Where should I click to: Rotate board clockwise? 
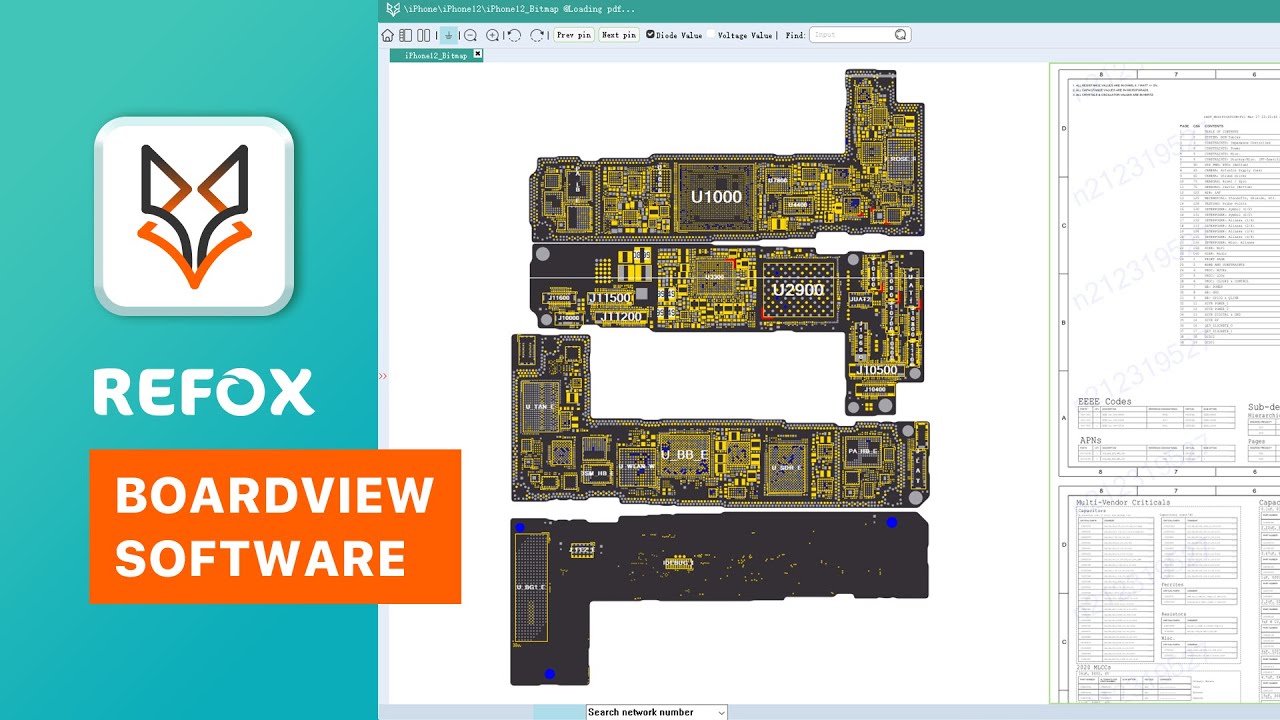(x=537, y=35)
